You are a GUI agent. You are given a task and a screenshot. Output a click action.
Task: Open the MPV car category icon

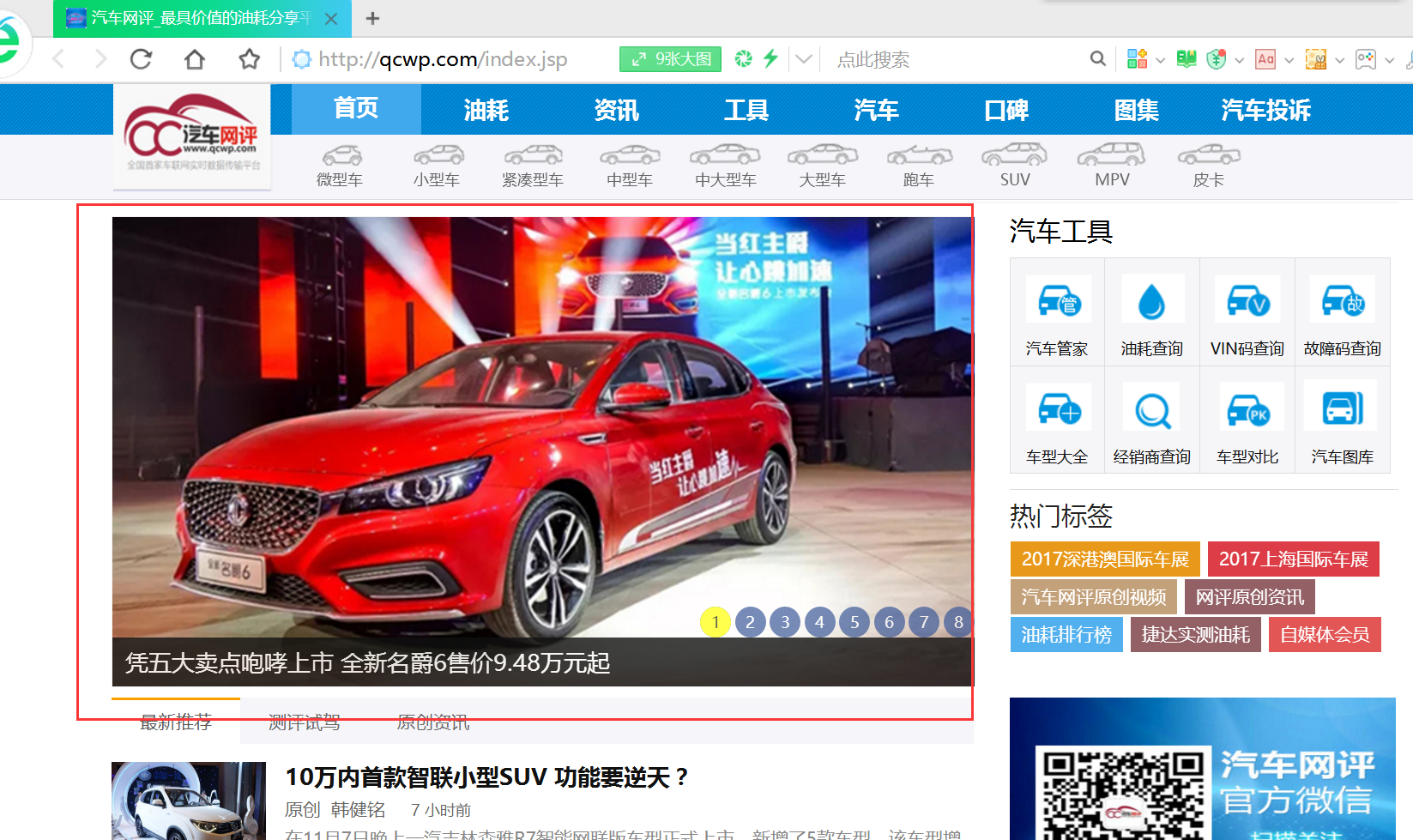tap(1112, 154)
